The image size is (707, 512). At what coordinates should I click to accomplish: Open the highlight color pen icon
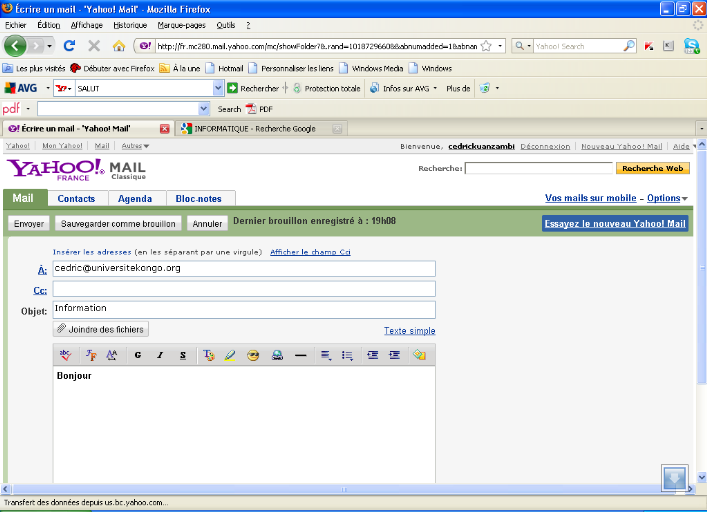pos(230,355)
